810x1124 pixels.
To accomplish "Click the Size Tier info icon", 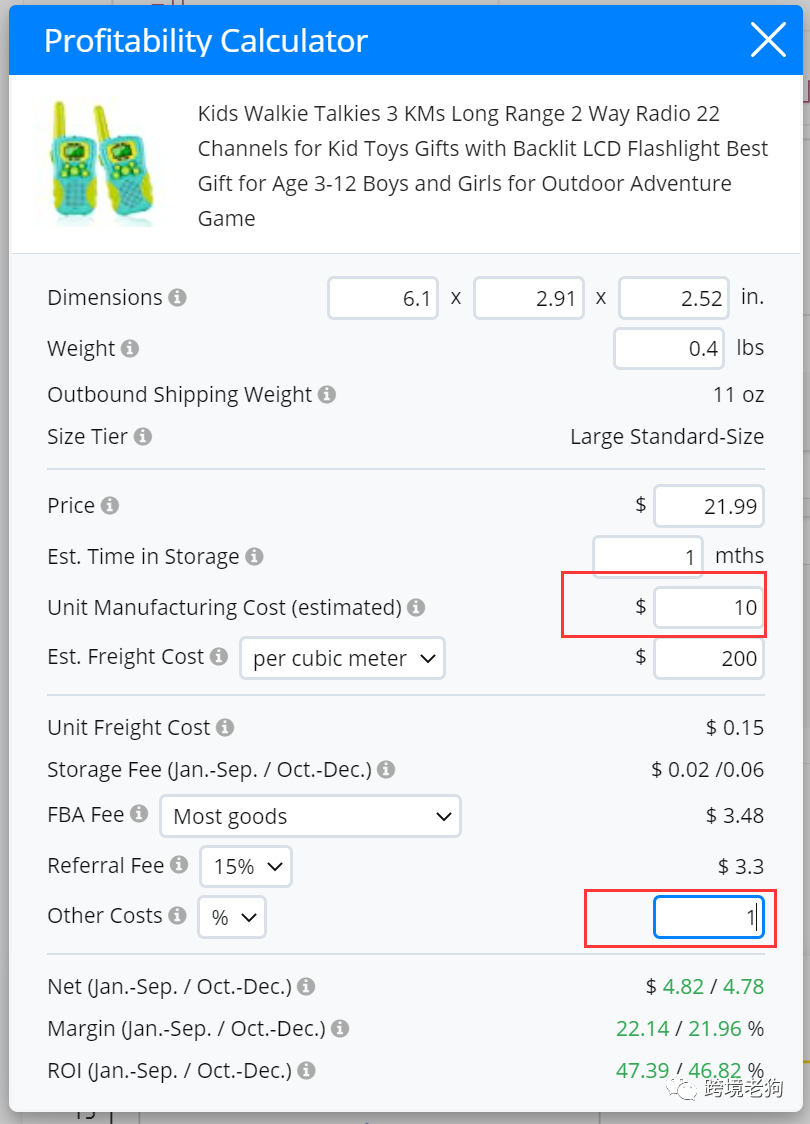I will pos(143,437).
